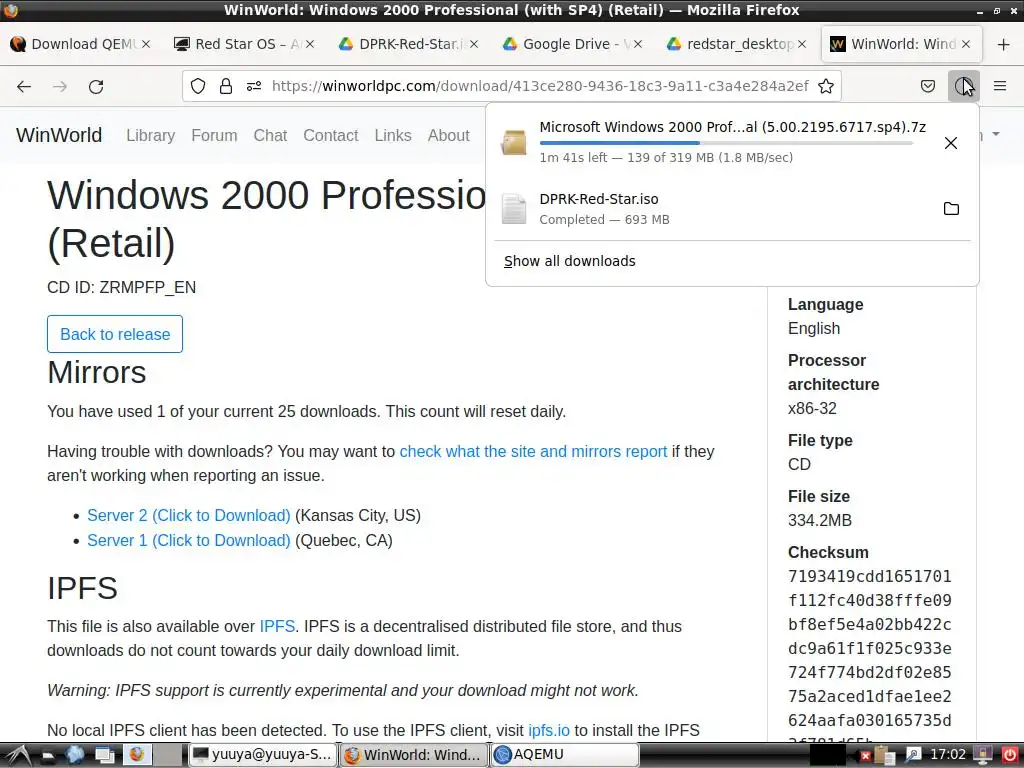This screenshot has height=768, width=1024.
Task: Open the About nav link
Action: (x=449, y=135)
